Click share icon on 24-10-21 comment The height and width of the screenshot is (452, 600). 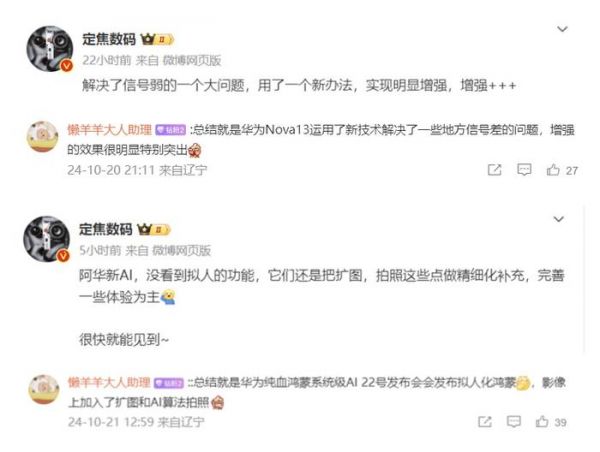point(484,422)
